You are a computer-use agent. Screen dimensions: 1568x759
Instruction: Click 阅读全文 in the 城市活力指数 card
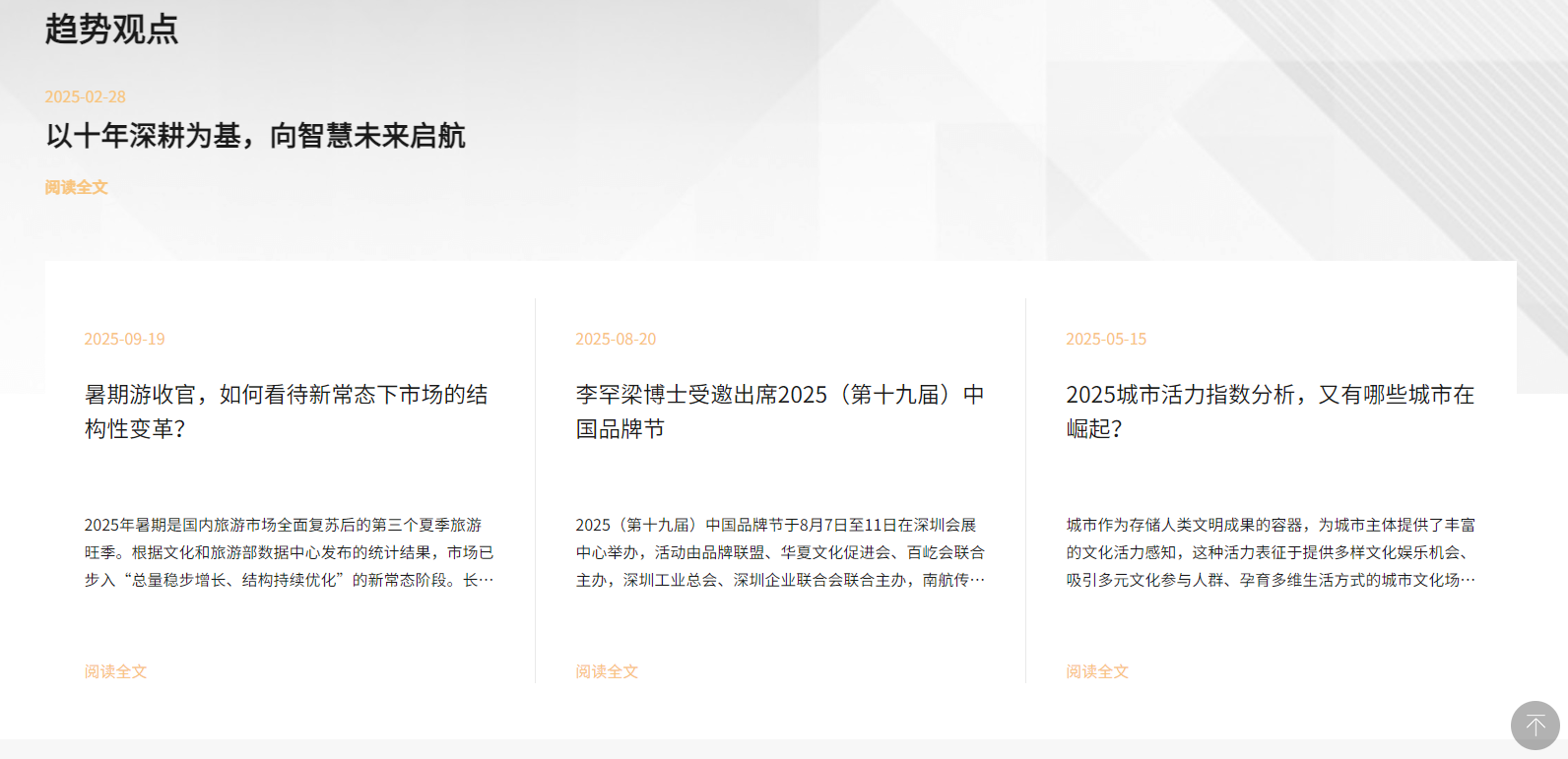(1097, 671)
